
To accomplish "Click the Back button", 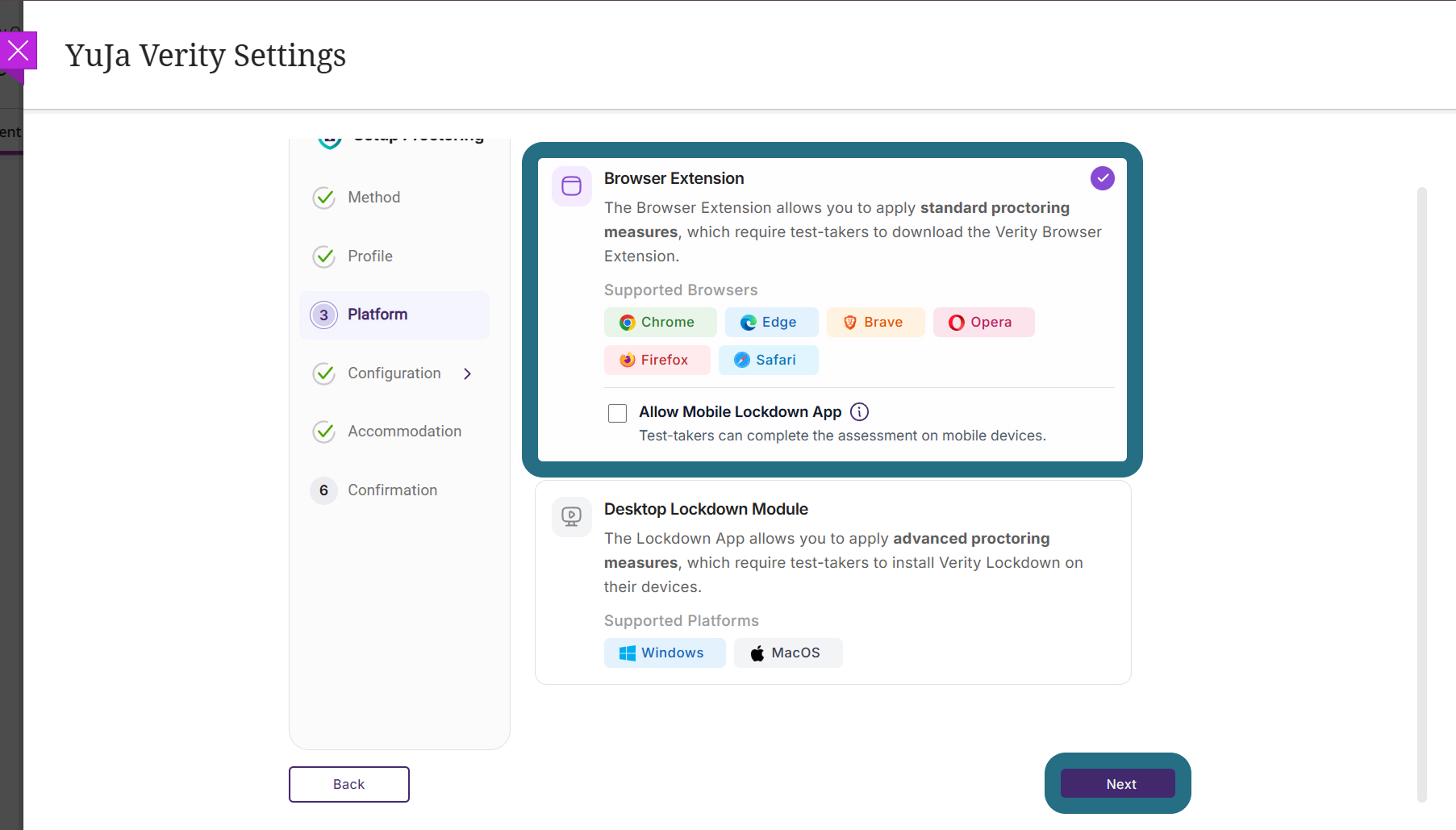I will pos(349,784).
